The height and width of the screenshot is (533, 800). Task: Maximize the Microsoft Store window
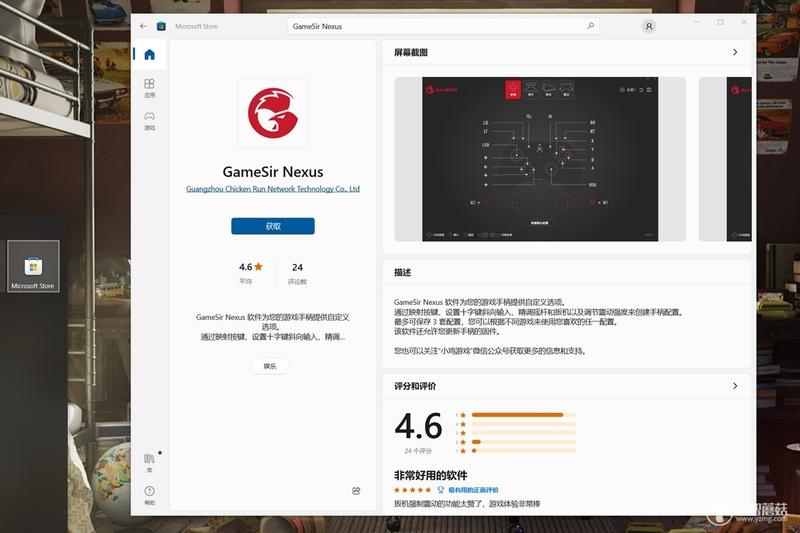(720, 22)
